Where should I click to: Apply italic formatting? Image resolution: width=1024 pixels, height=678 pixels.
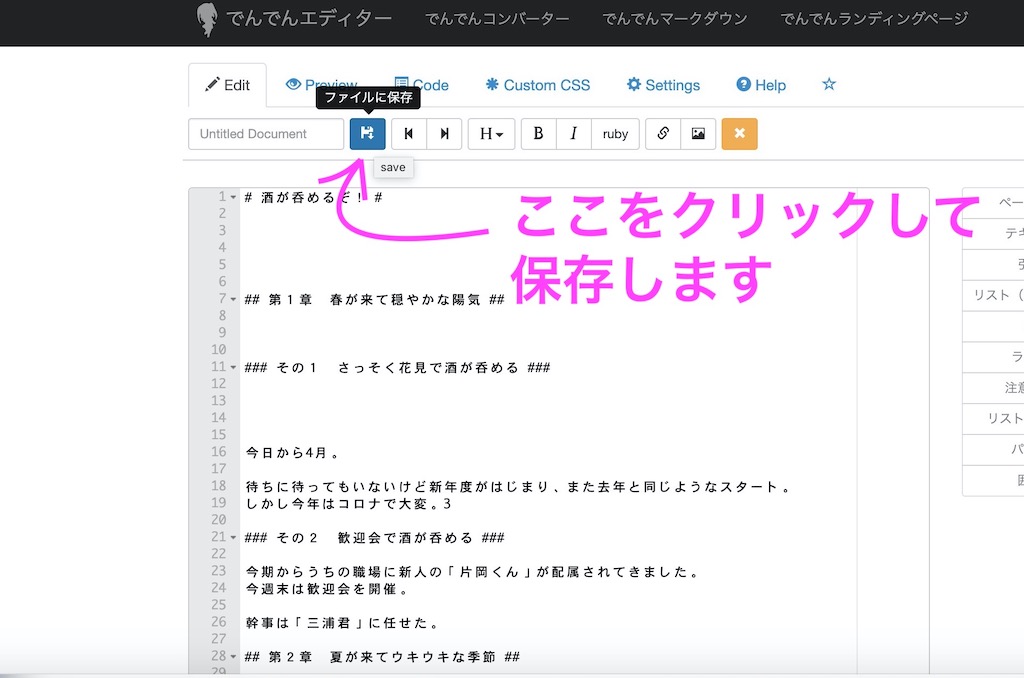click(x=573, y=134)
